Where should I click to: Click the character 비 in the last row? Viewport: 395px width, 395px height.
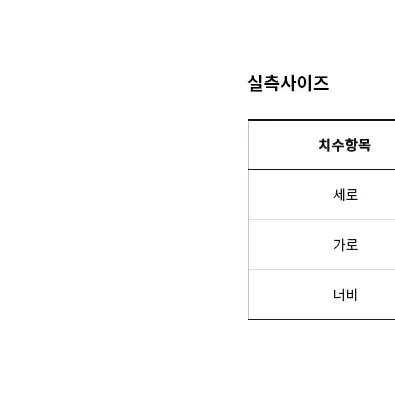pyautogui.click(x=352, y=295)
